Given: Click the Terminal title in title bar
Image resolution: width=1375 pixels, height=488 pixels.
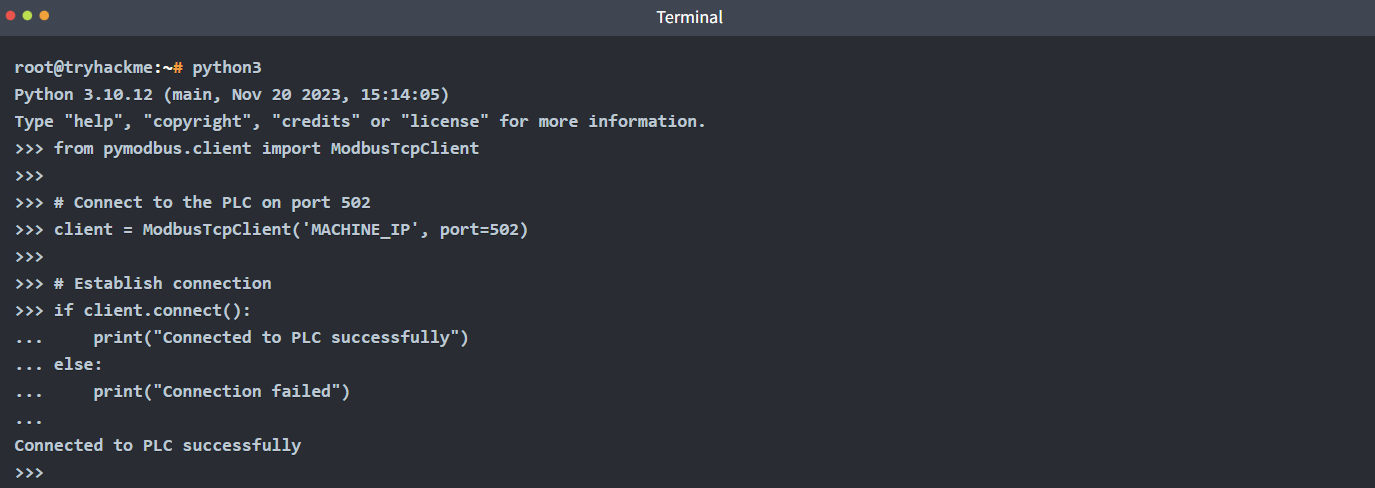Looking at the screenshot, I should [x=689, y=17].
